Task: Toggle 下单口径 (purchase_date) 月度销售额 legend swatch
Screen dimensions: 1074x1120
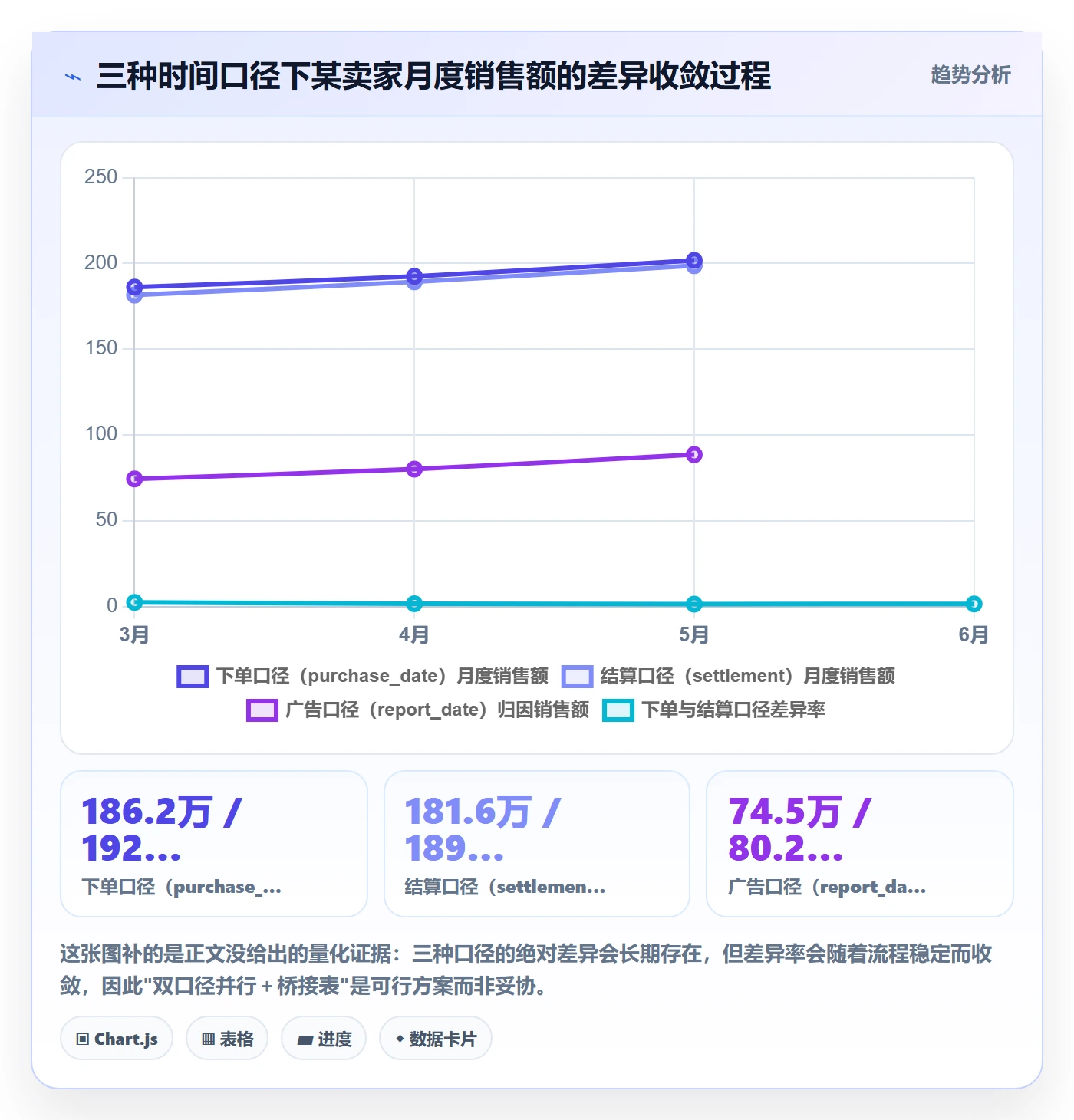Action: click(193, 676)
